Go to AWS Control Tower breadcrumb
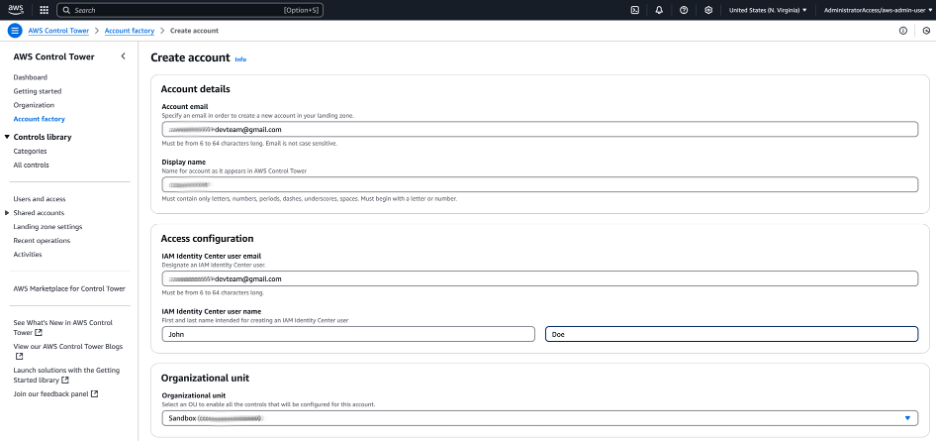Screen dimensions: 936x442 (x=58, y=30)
